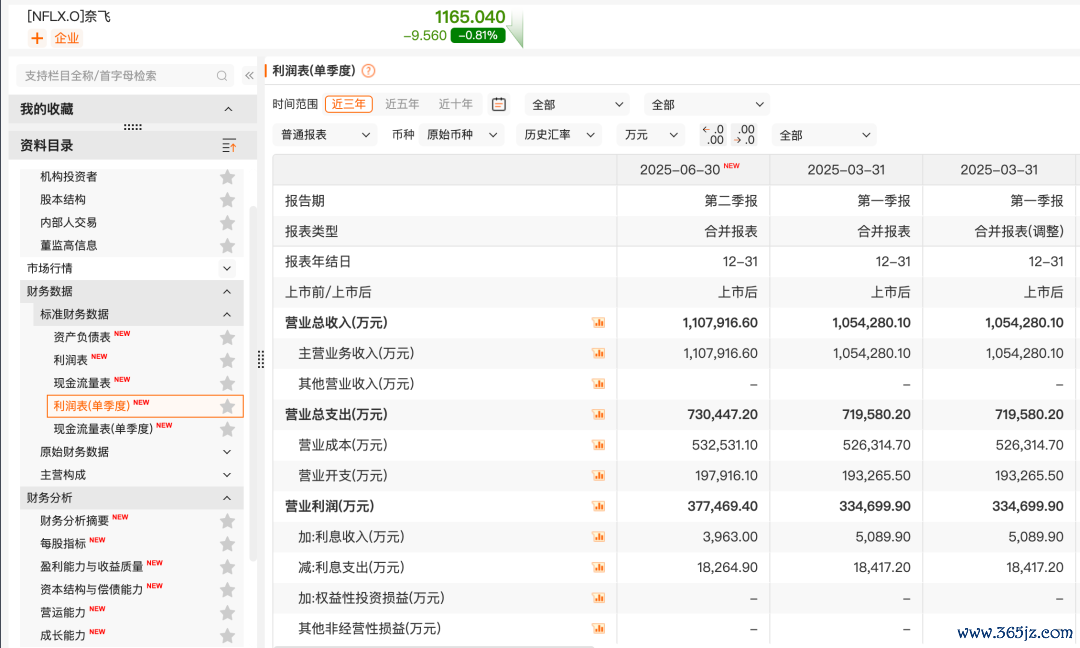The height and width of the screenshot is (648, 1080).
Task: Collapse the sidebar with double-chevron icon
Action: tap(249, 76)
